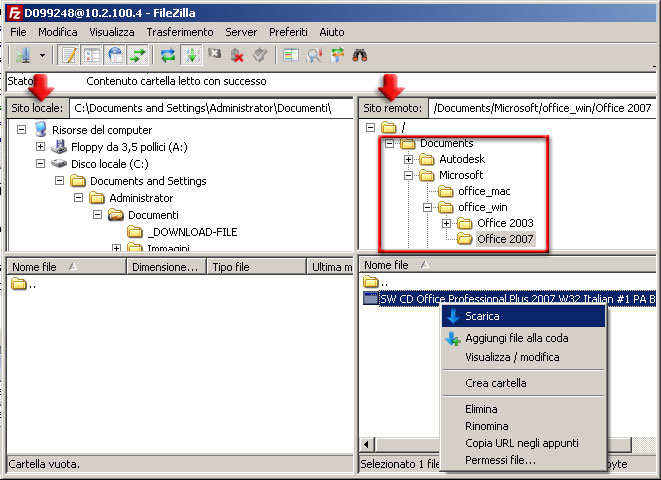Choose Scarica from the context menu
This screenshot has height=480, width=661.
point(523,316)
